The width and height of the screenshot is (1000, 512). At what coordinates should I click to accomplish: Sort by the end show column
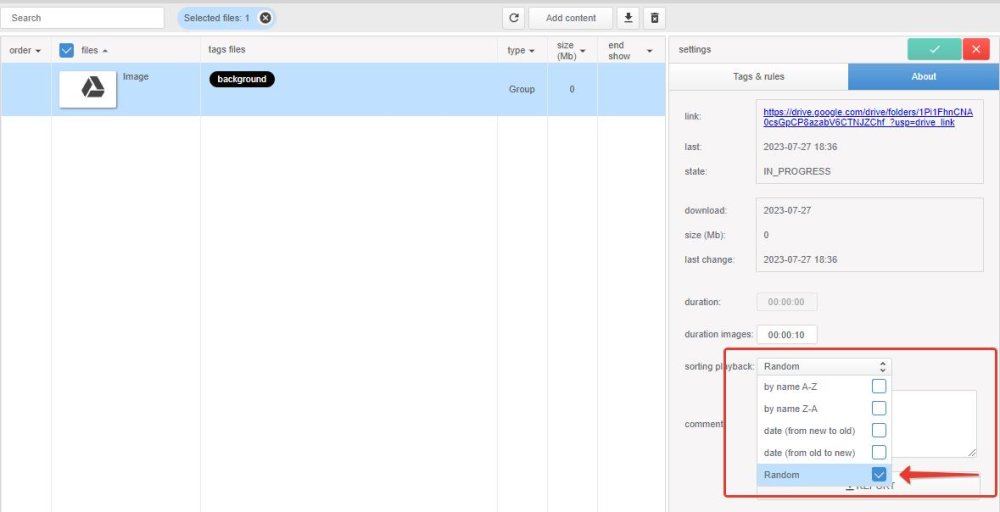[630, 50]
